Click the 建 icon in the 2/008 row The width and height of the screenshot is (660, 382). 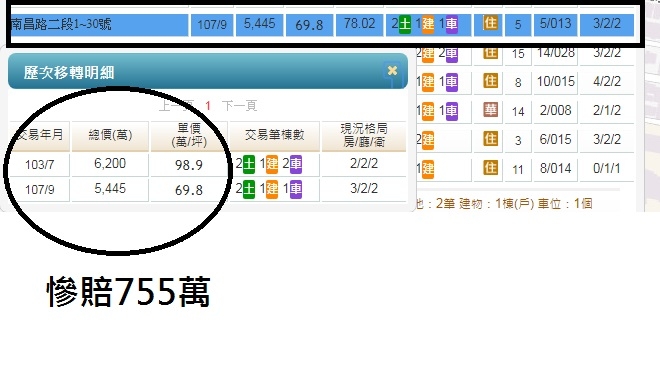pos(428,112)
